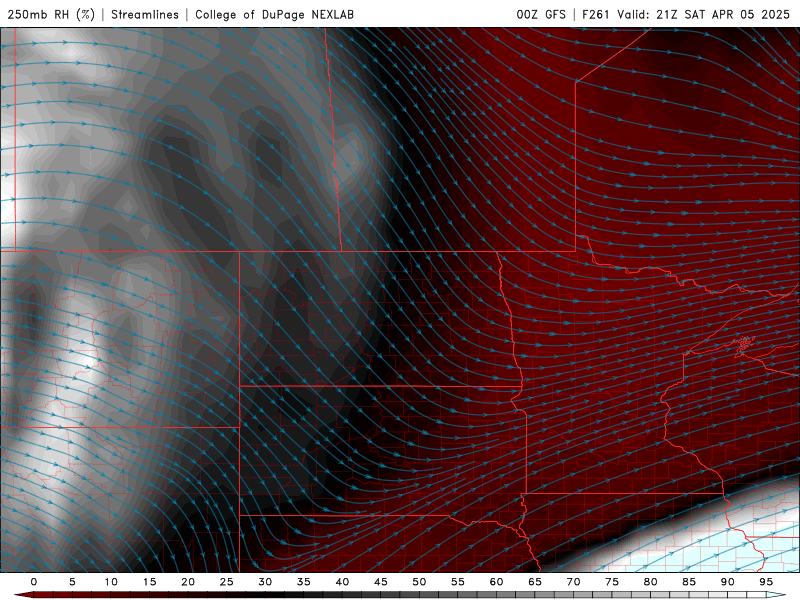Click the colorbar at the 55 label
Screen dimensions: 800x600
[x=458, y=582]
